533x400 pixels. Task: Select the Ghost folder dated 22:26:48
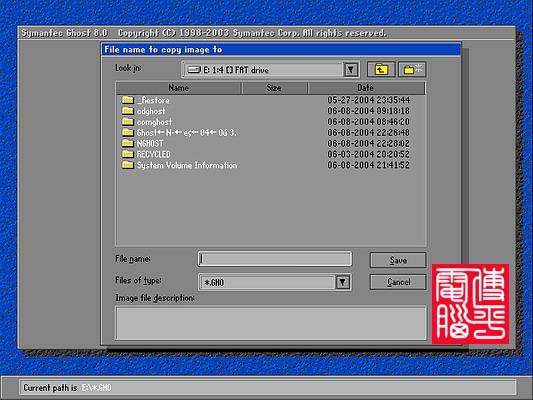click(179, 133)
